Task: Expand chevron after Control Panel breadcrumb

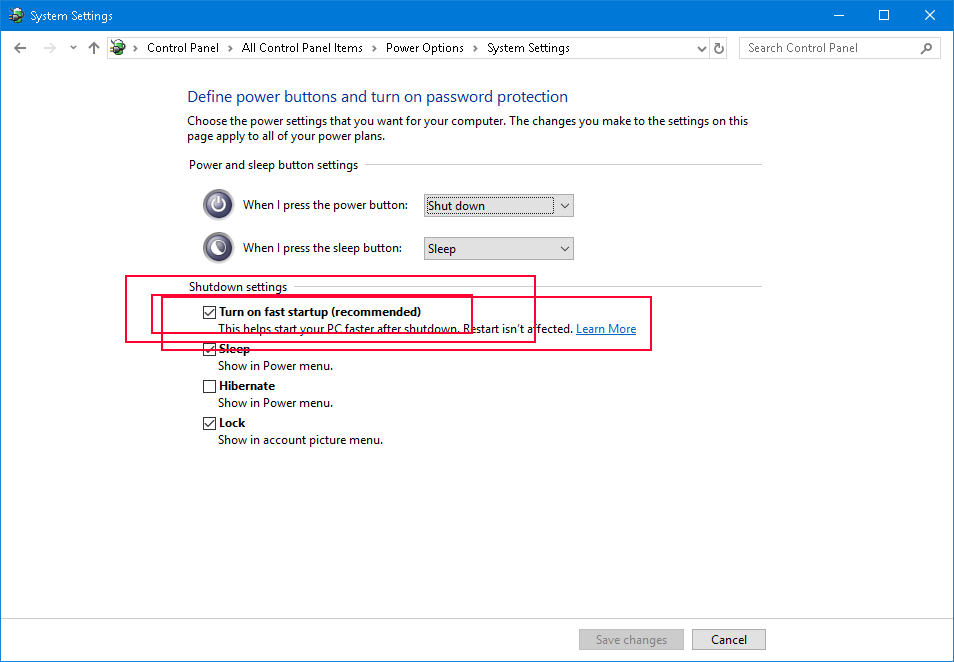Action: 230,48
